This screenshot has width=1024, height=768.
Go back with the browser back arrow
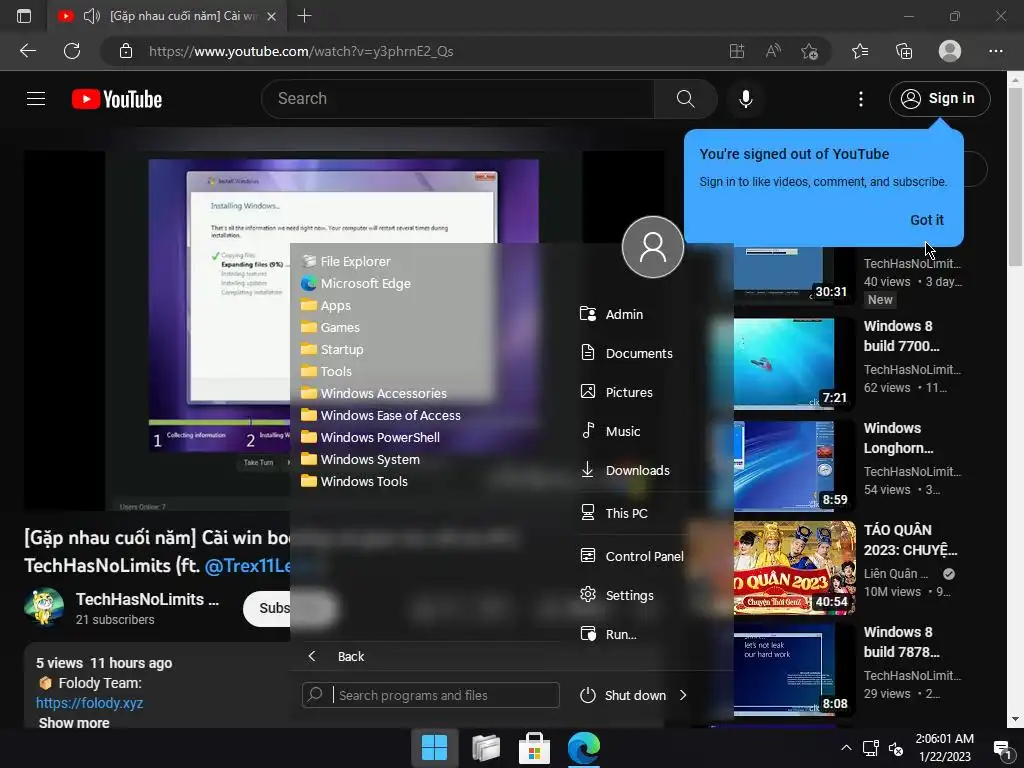click(x=28, y=51)
